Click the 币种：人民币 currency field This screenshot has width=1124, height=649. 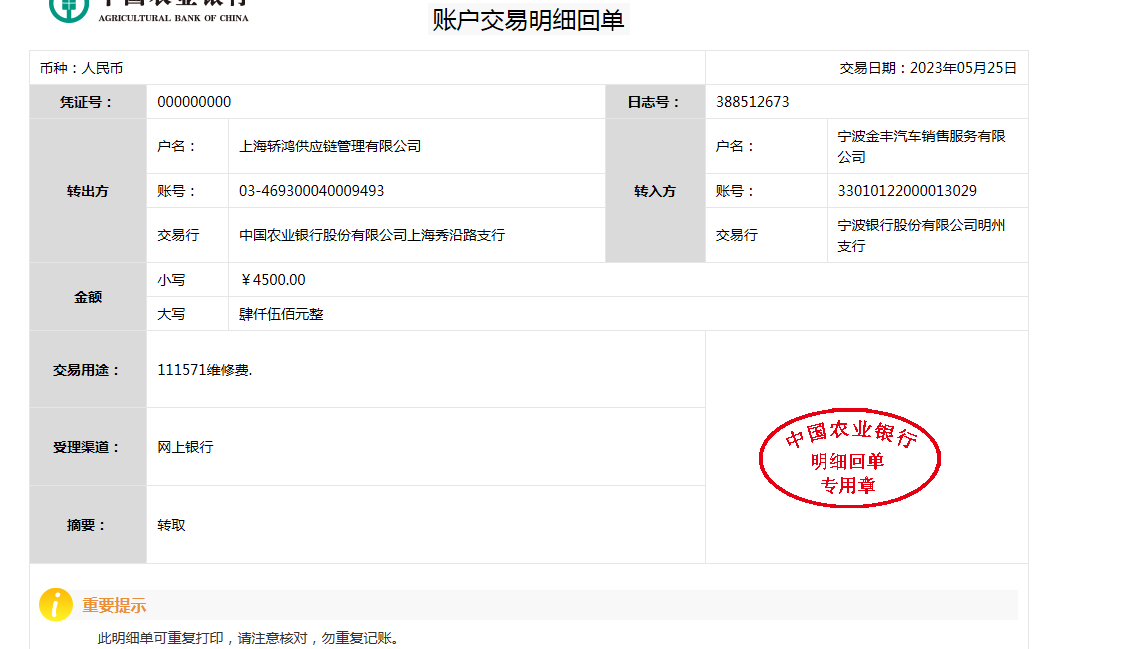pos(81,68)
